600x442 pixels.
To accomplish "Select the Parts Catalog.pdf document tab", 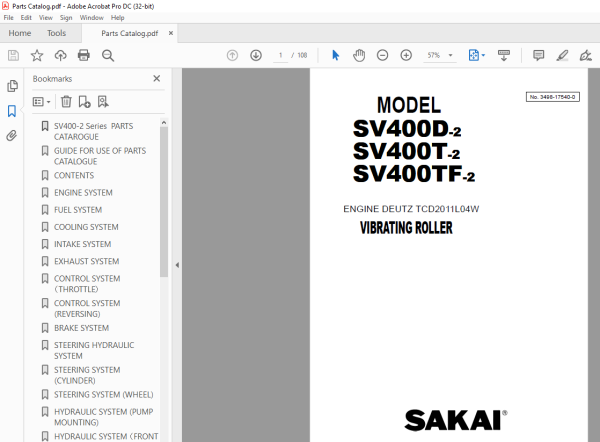I will tap(129, 33).
